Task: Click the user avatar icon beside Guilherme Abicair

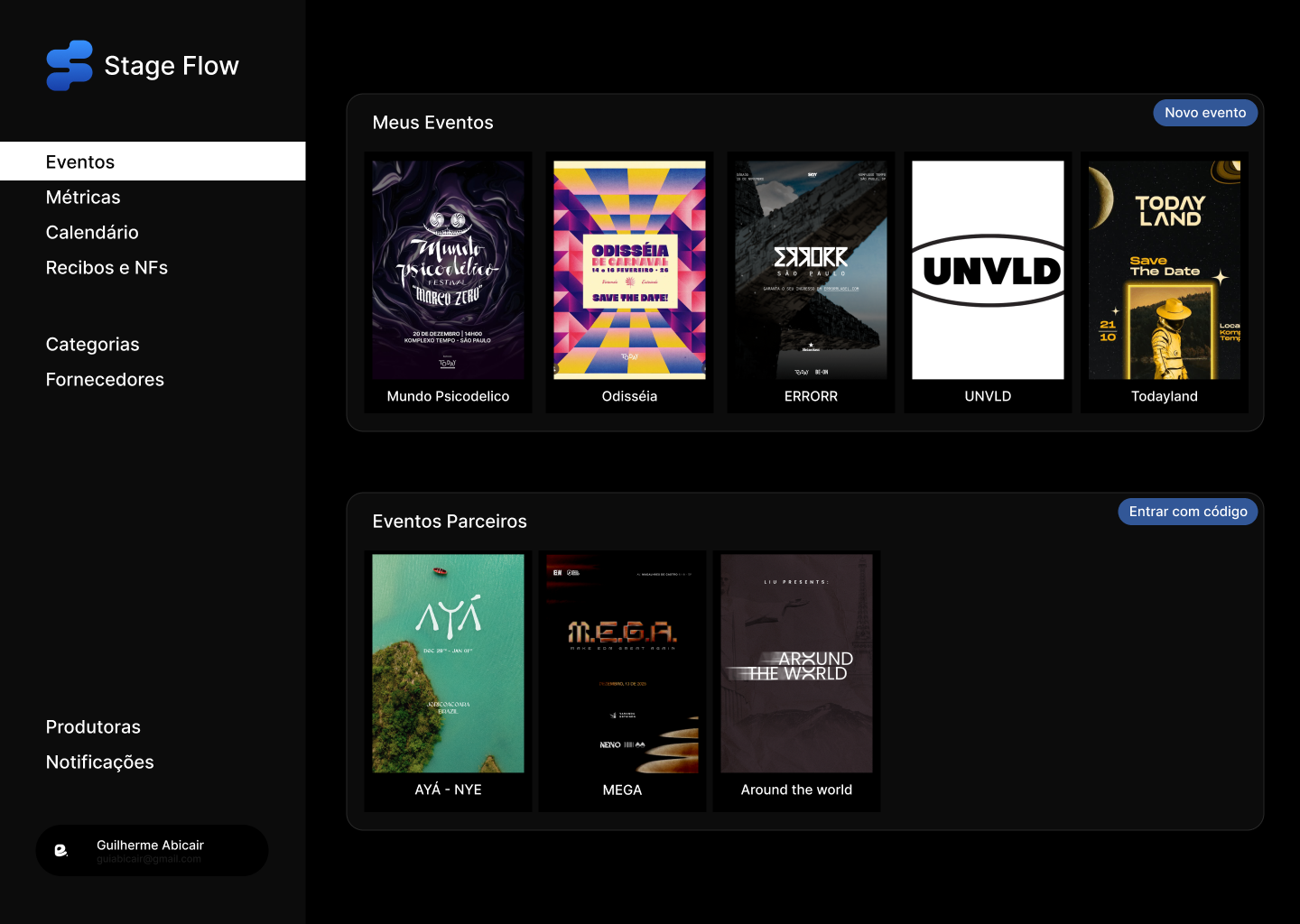Action: [x=61, y=850]
